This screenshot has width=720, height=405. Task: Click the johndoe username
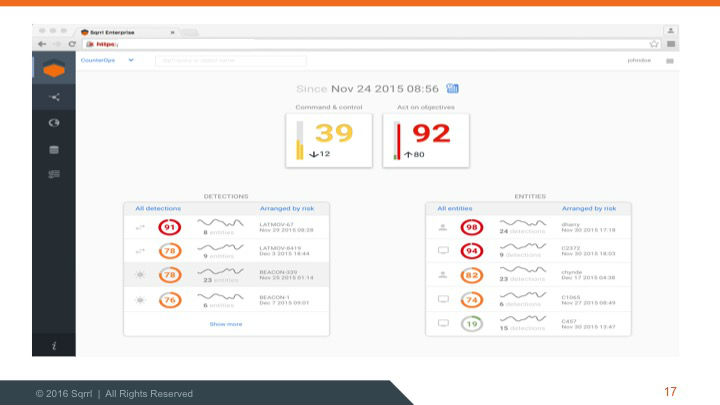(639, 60)
